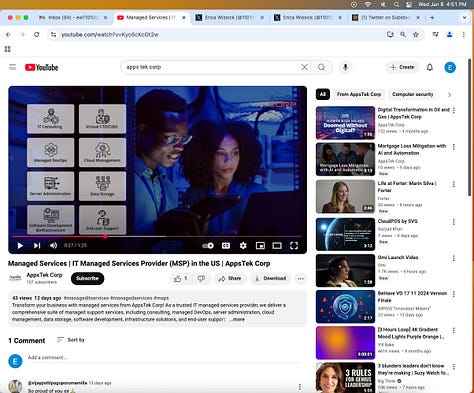Screen dimensions: 474x393
Task: Enable miniplayer mode
Action: point(260,246)
